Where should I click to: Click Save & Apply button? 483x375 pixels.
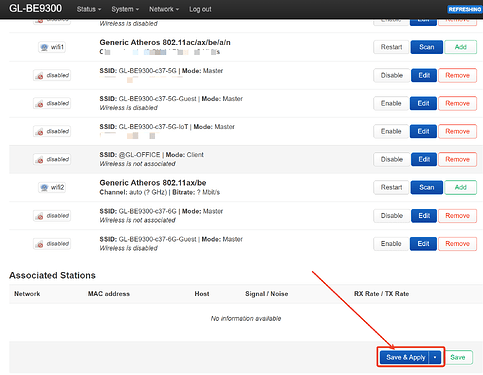coord(405,357)
